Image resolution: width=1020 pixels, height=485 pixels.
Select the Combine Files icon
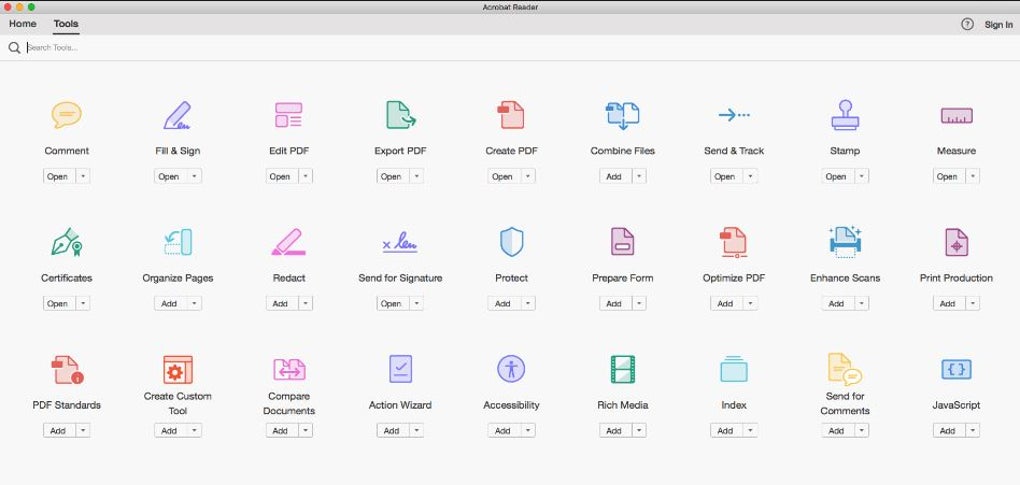pos(623,116)
